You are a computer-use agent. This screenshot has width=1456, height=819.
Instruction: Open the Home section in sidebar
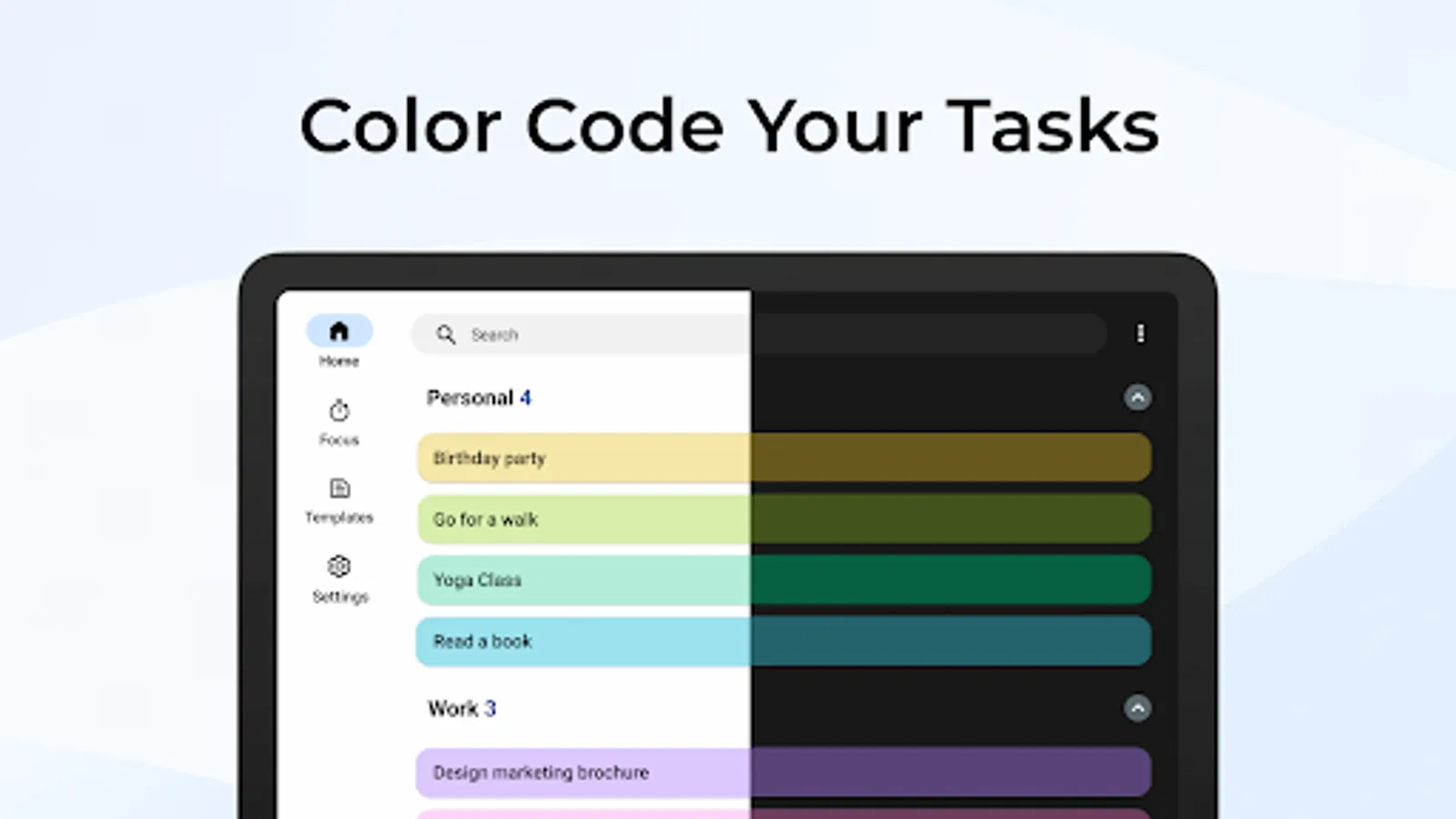click(339, 341)
